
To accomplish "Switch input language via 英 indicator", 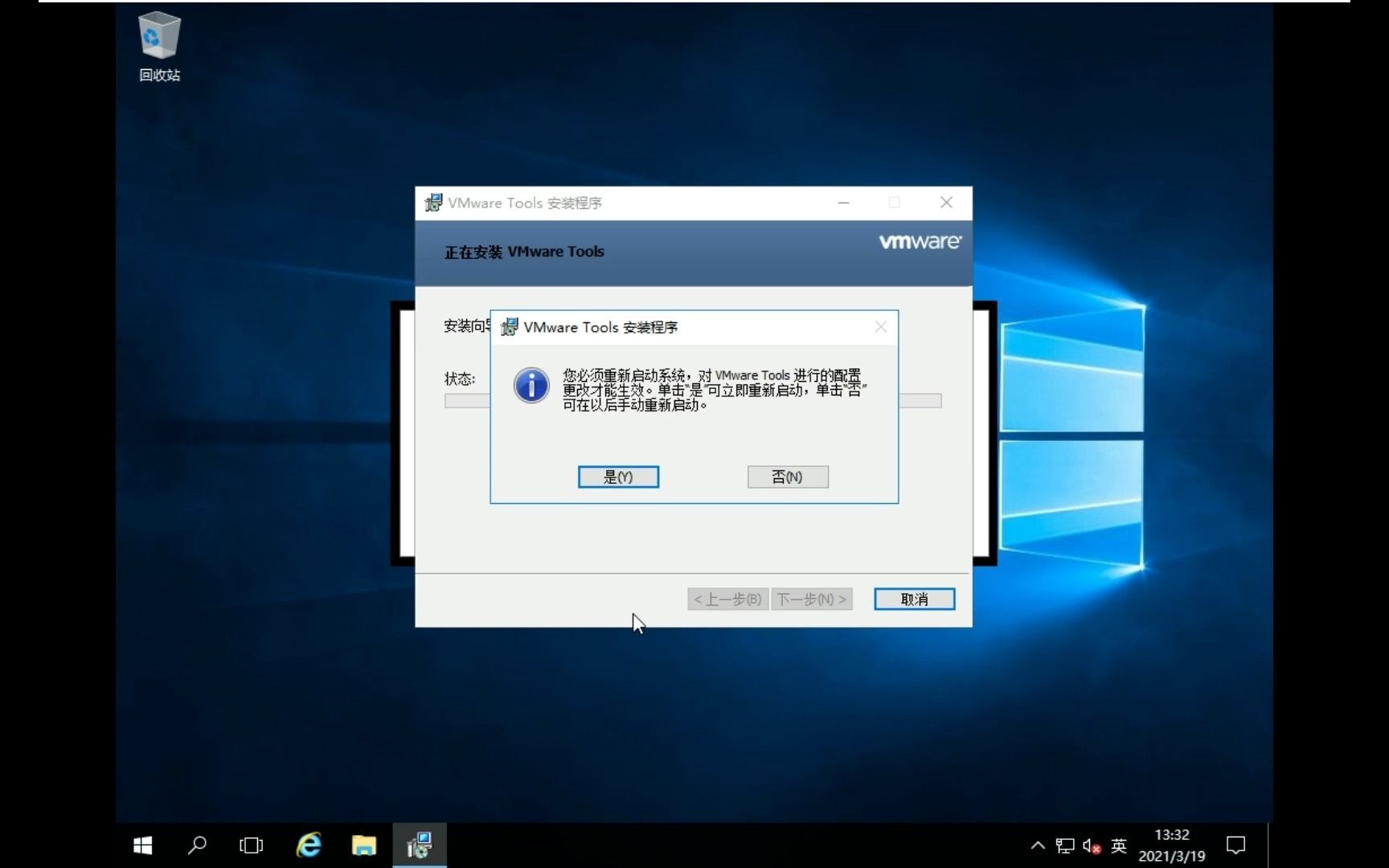I will tap(1118, 845).
